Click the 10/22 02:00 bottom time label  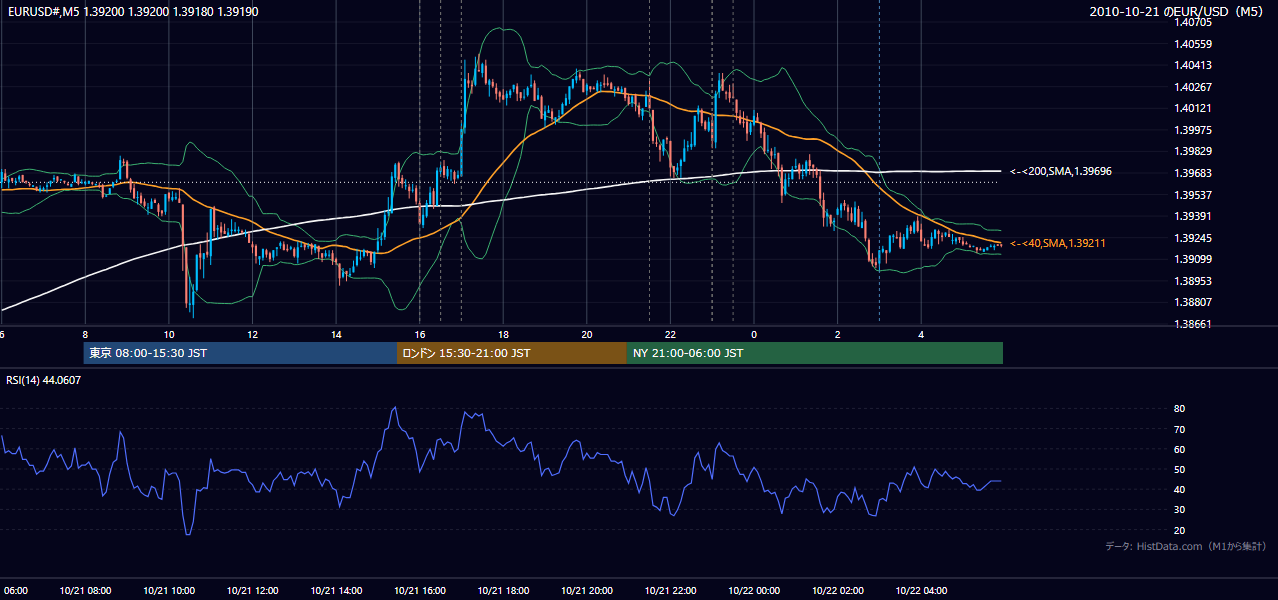[838, 590]
